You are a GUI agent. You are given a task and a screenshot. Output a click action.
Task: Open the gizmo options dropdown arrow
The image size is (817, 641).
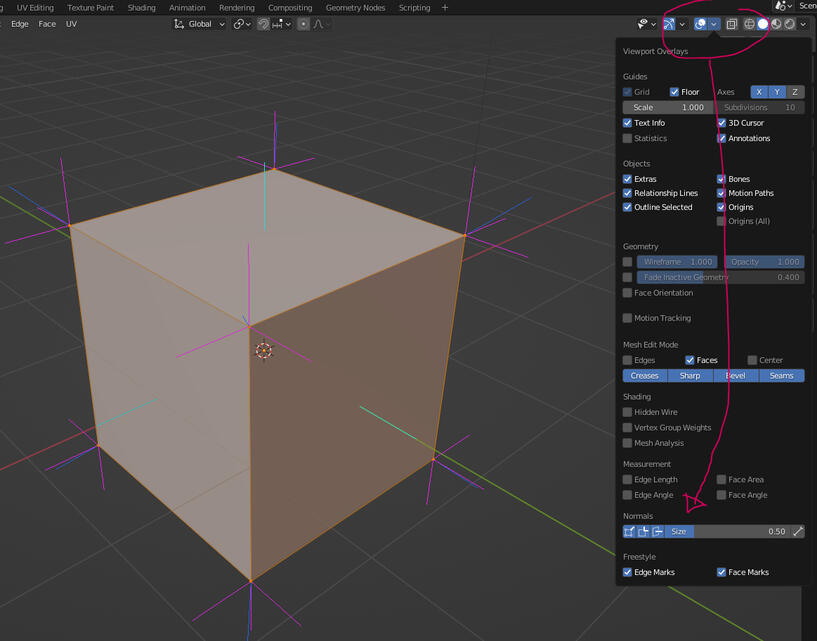[x=682, y=24]
